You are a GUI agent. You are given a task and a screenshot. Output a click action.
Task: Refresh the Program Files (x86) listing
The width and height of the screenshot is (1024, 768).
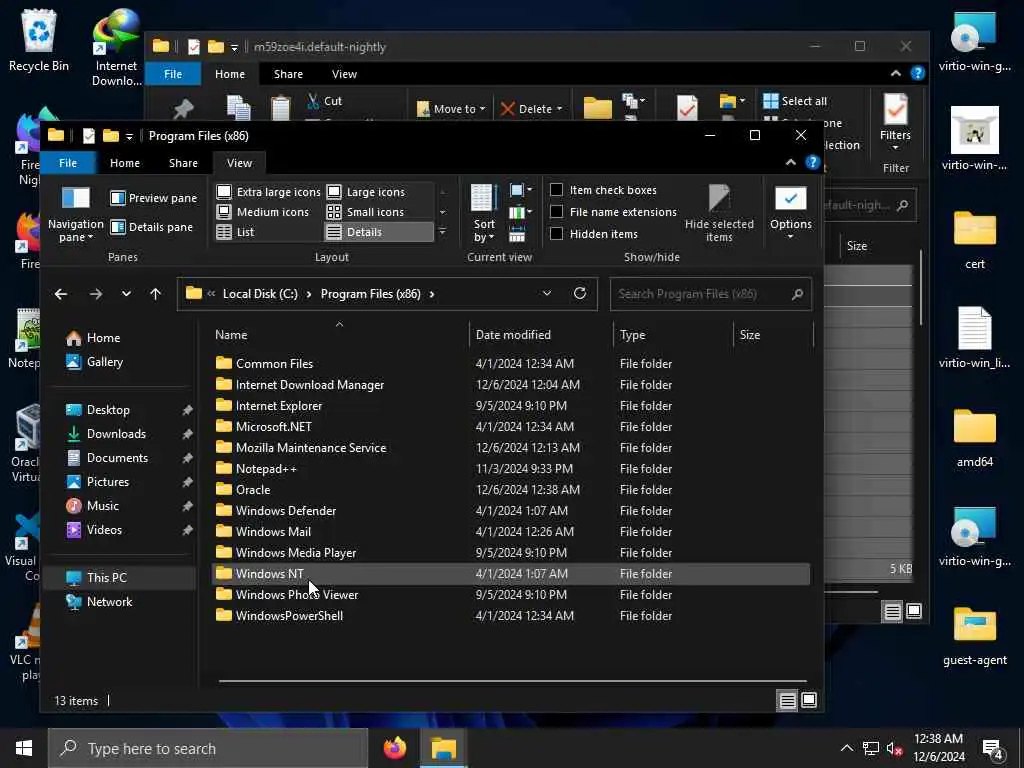(579, 293)
